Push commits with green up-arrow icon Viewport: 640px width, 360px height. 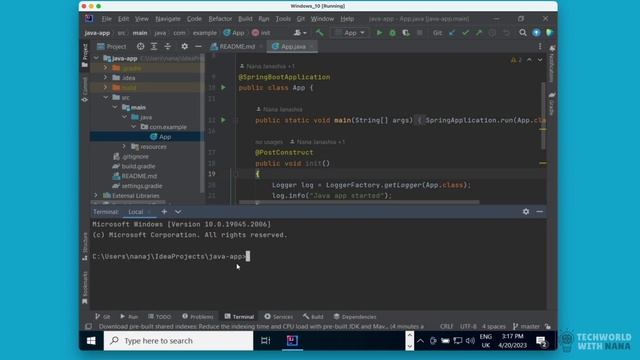[x=479, y=33]
